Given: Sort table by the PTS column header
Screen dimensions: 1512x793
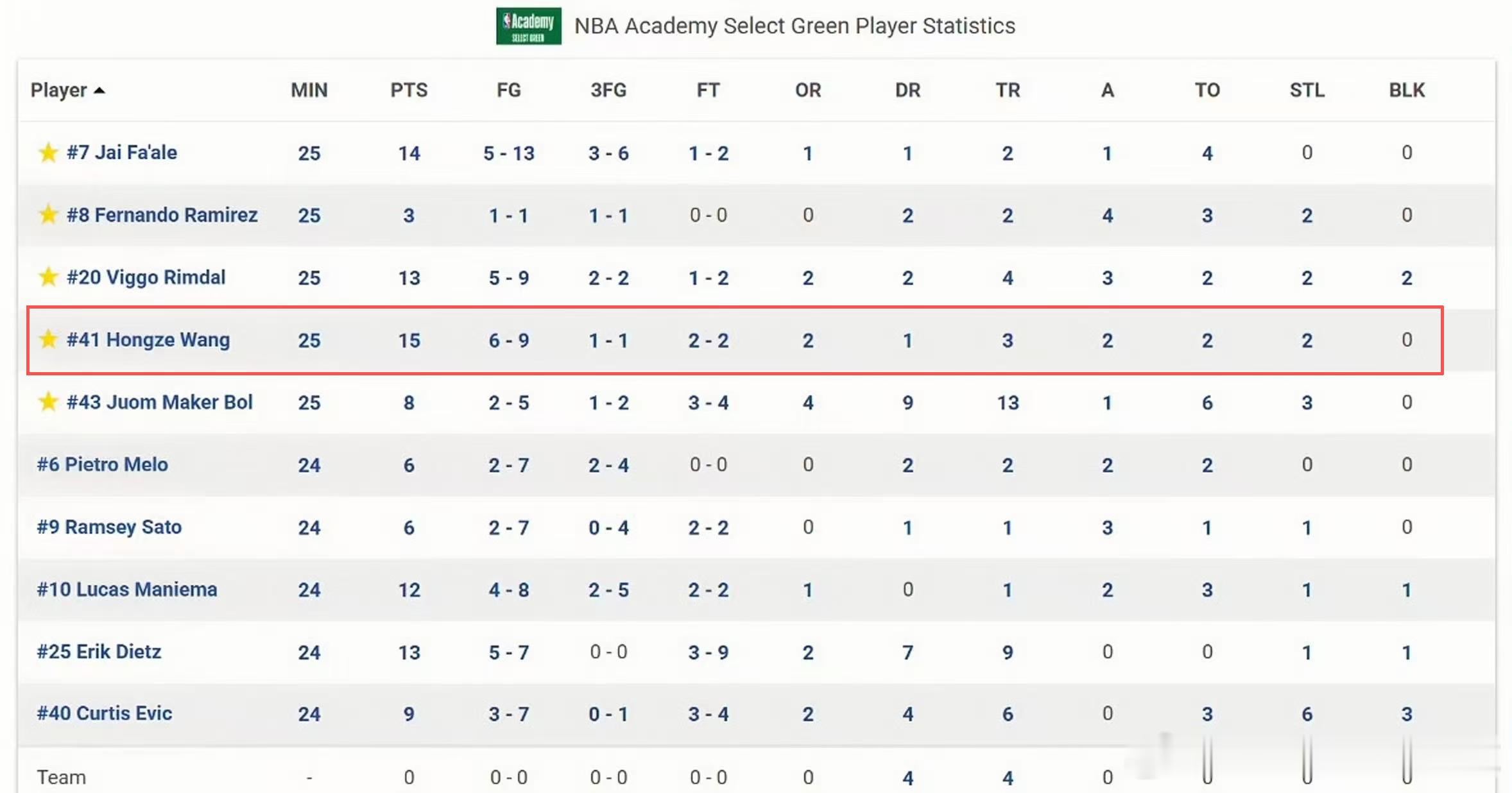Looking at the screenshot, I should coord(409,90).
